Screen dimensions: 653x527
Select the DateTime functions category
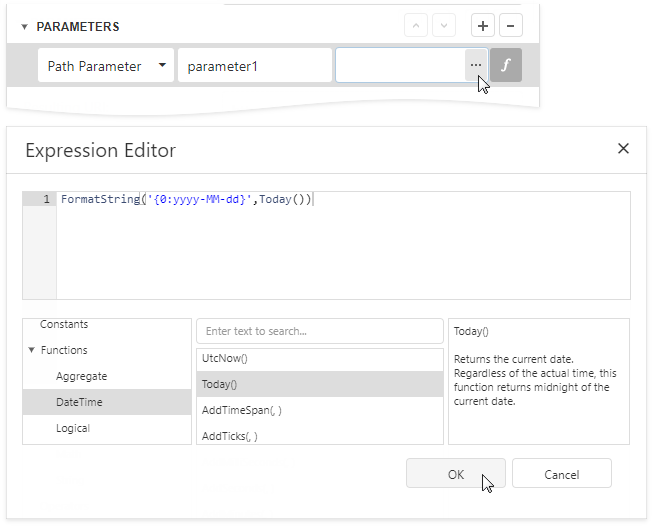point(80,402)
